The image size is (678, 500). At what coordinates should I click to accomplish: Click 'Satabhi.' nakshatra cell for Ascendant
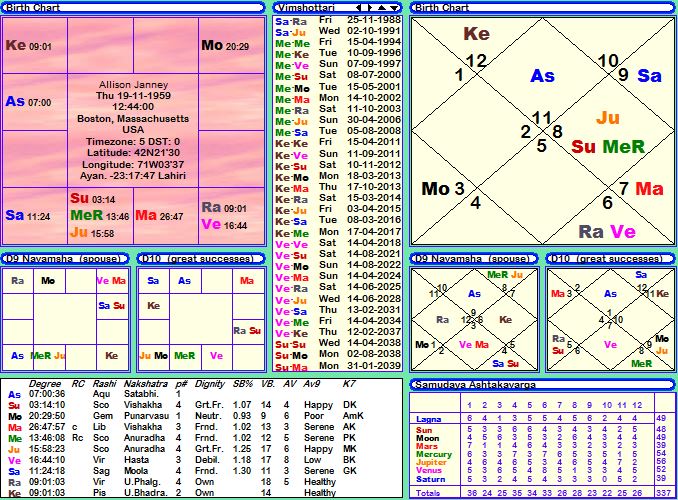141,394
